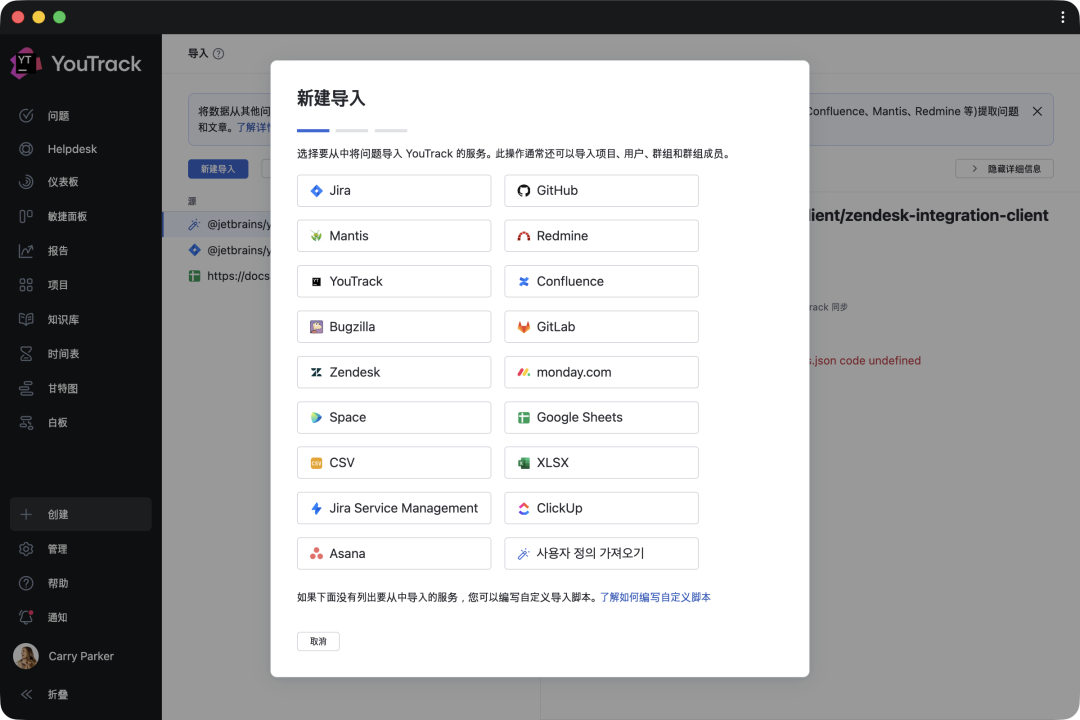Select Zendesk import option
The image size is (1080, 720).
point(394,372)
